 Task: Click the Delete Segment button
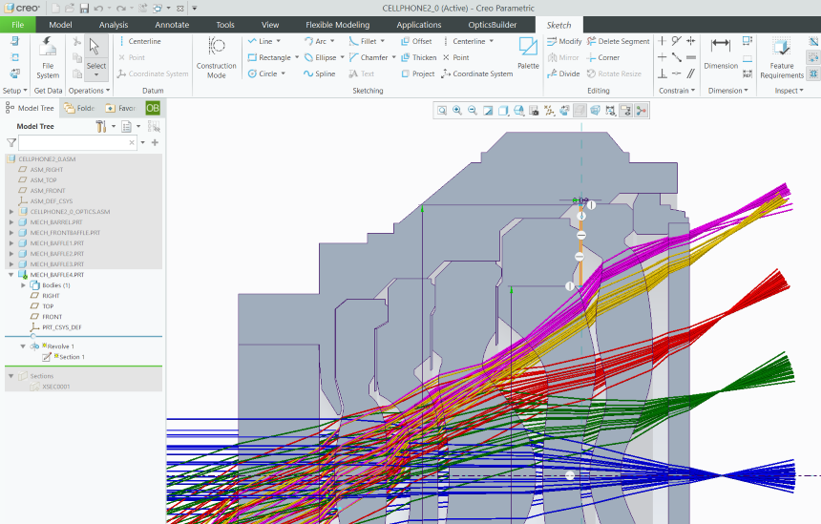(x=618, y=42)
